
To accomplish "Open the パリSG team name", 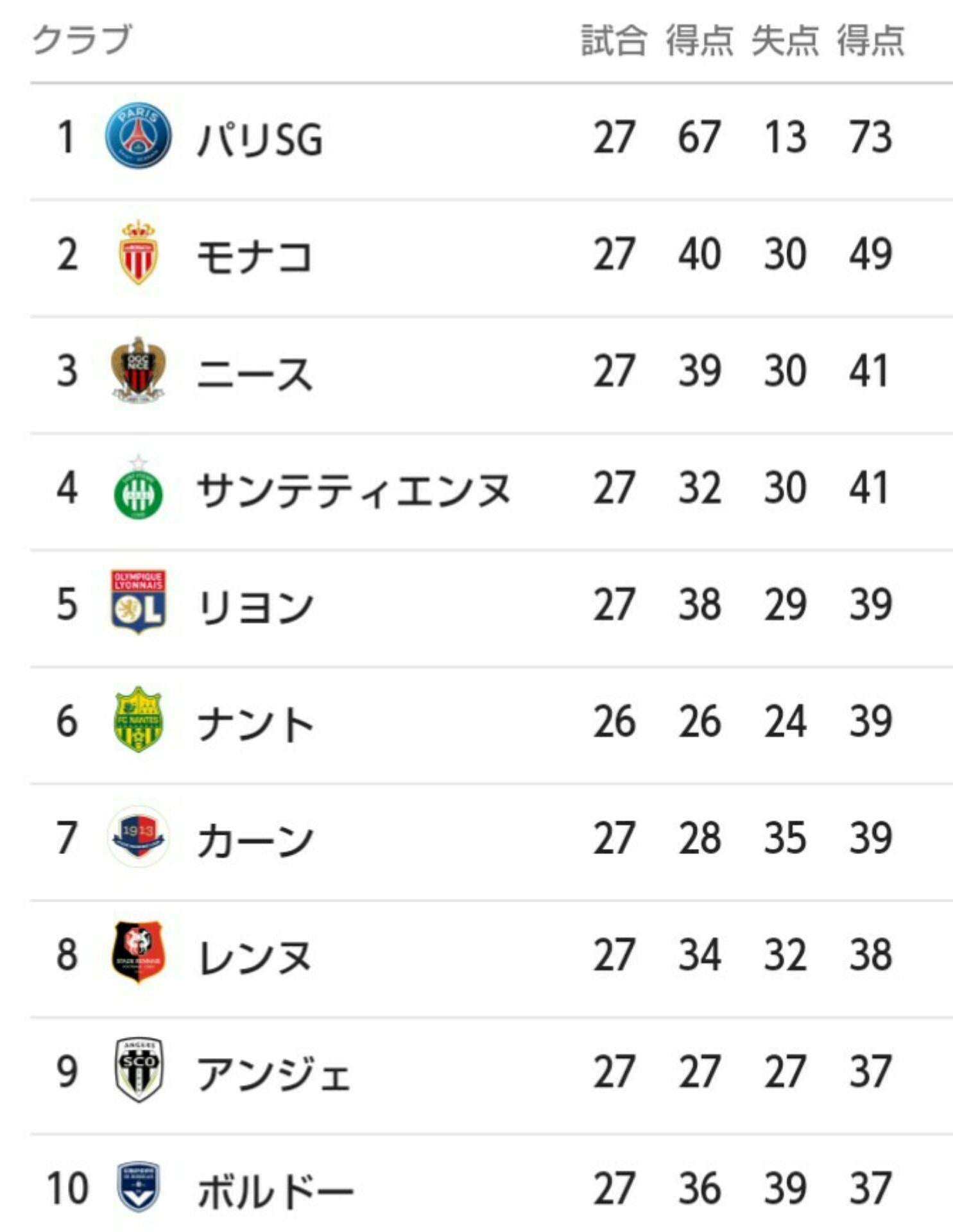I will (x=260, y=139).
